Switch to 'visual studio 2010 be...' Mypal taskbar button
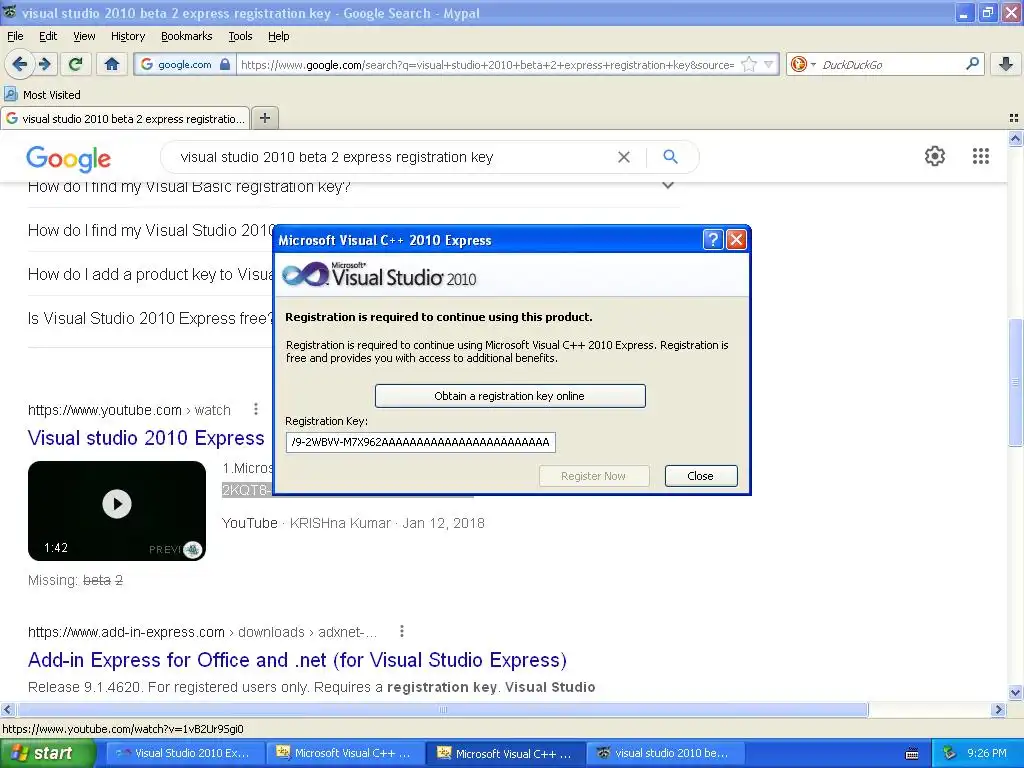 coord(665,754)
